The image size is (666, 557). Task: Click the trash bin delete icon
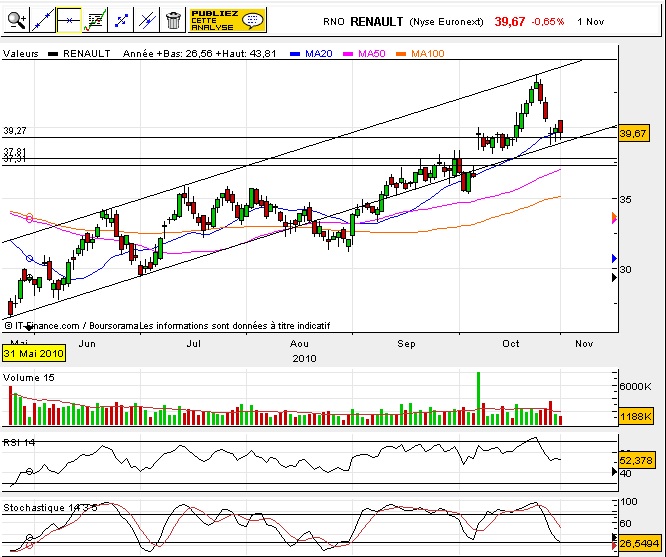pos(172,20)
